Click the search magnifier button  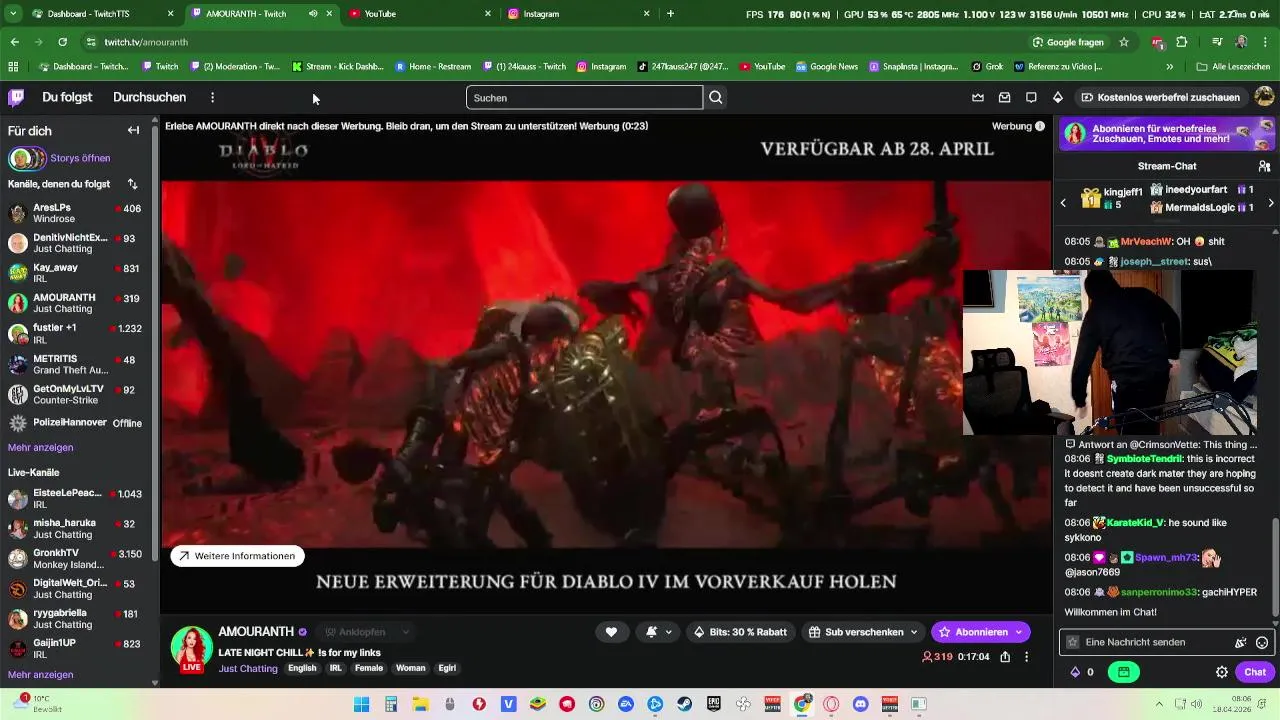[x=716, y=97]
